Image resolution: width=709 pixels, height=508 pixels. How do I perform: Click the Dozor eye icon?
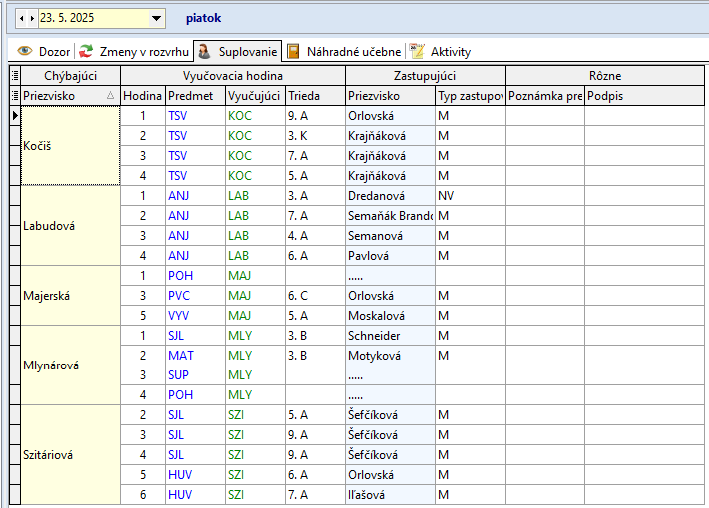(x=25, y=51)
